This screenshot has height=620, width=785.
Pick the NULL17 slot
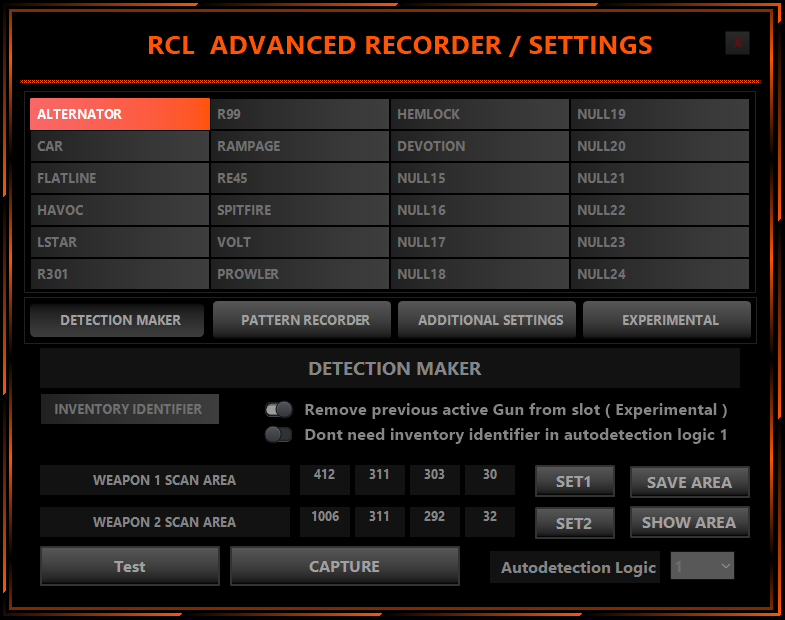(480, 242)
